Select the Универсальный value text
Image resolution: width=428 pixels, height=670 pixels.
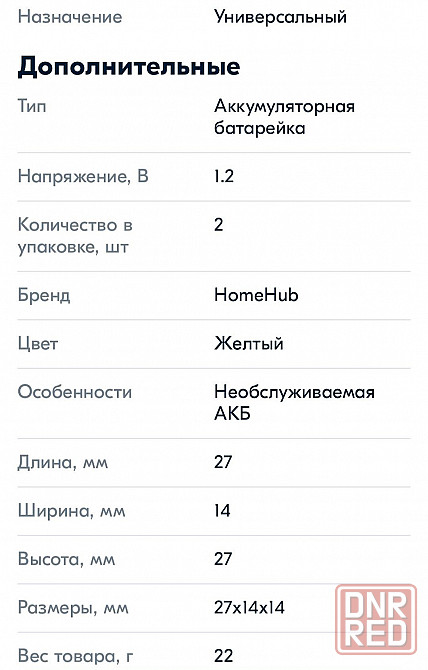click(280, 18)
